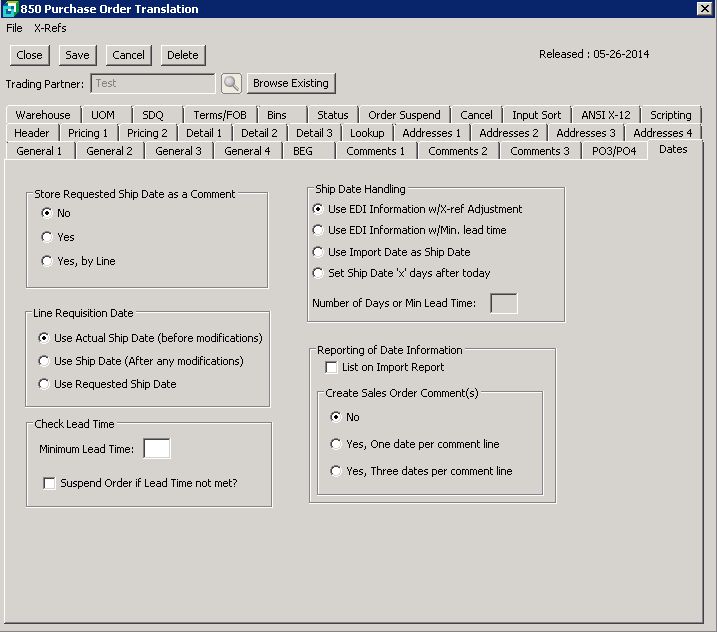Switch to the Order Suspend tab
This screenshot has height=632, width=717.
coord(404,115)
